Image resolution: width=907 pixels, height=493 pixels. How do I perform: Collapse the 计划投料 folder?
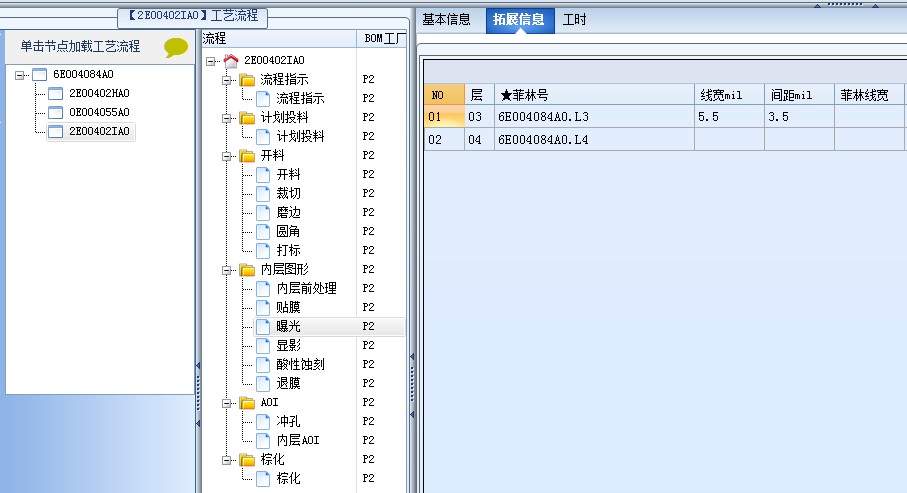pos(227,118)
